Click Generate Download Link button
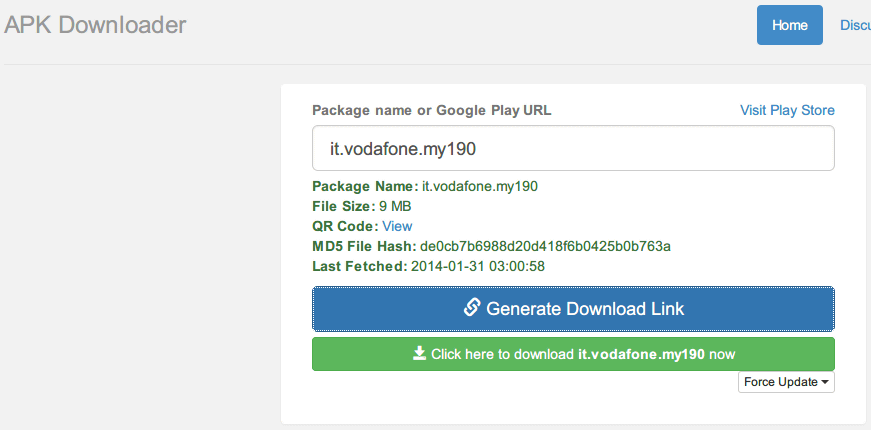Screen dimensions: 871x430 [x=573, y=308]
